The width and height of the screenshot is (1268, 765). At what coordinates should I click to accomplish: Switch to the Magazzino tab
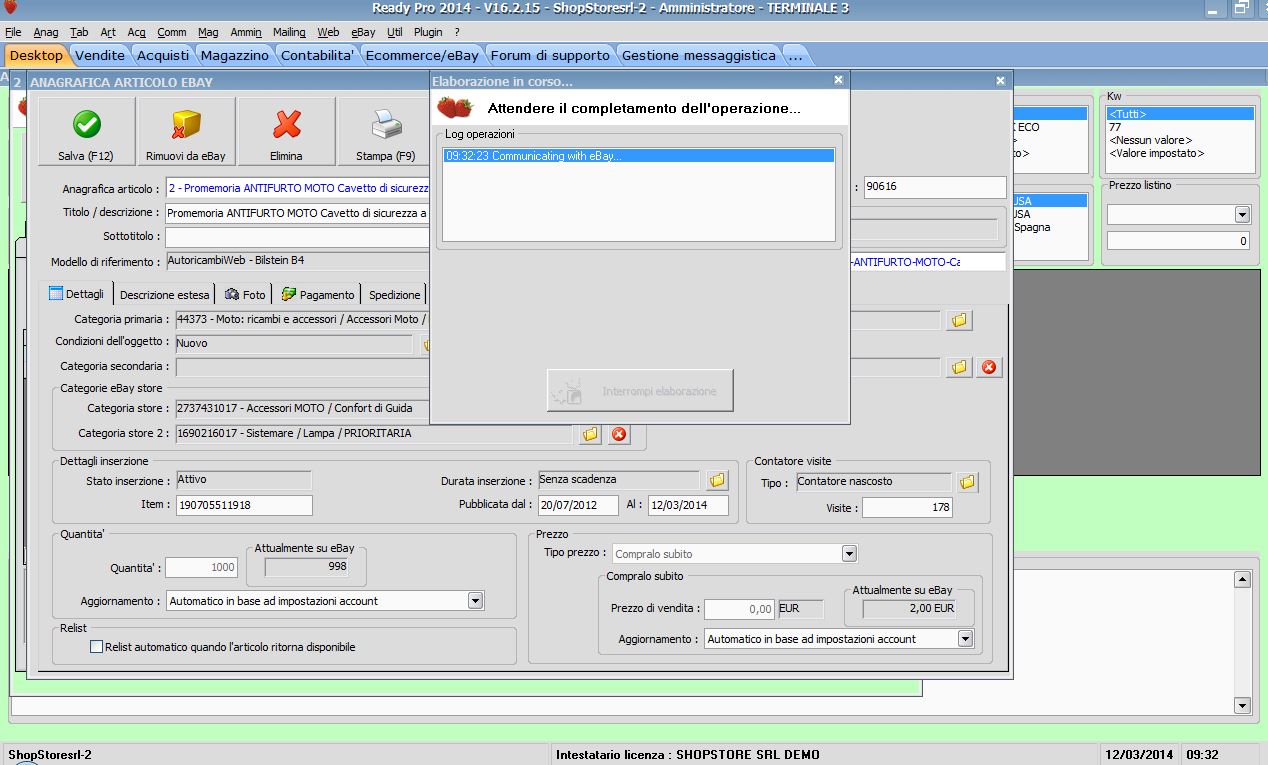click(234, 55)
